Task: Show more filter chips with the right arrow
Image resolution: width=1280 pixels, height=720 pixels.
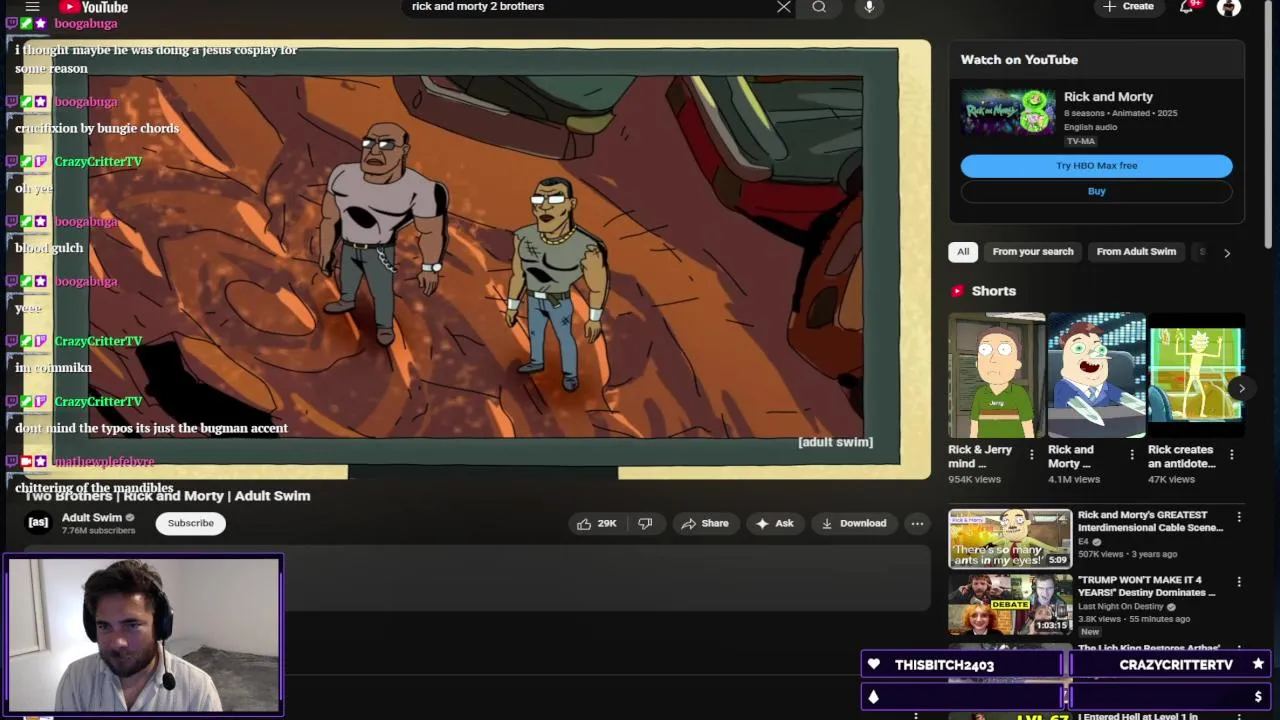Action: pyautogui.click(x=1227, y=253)
